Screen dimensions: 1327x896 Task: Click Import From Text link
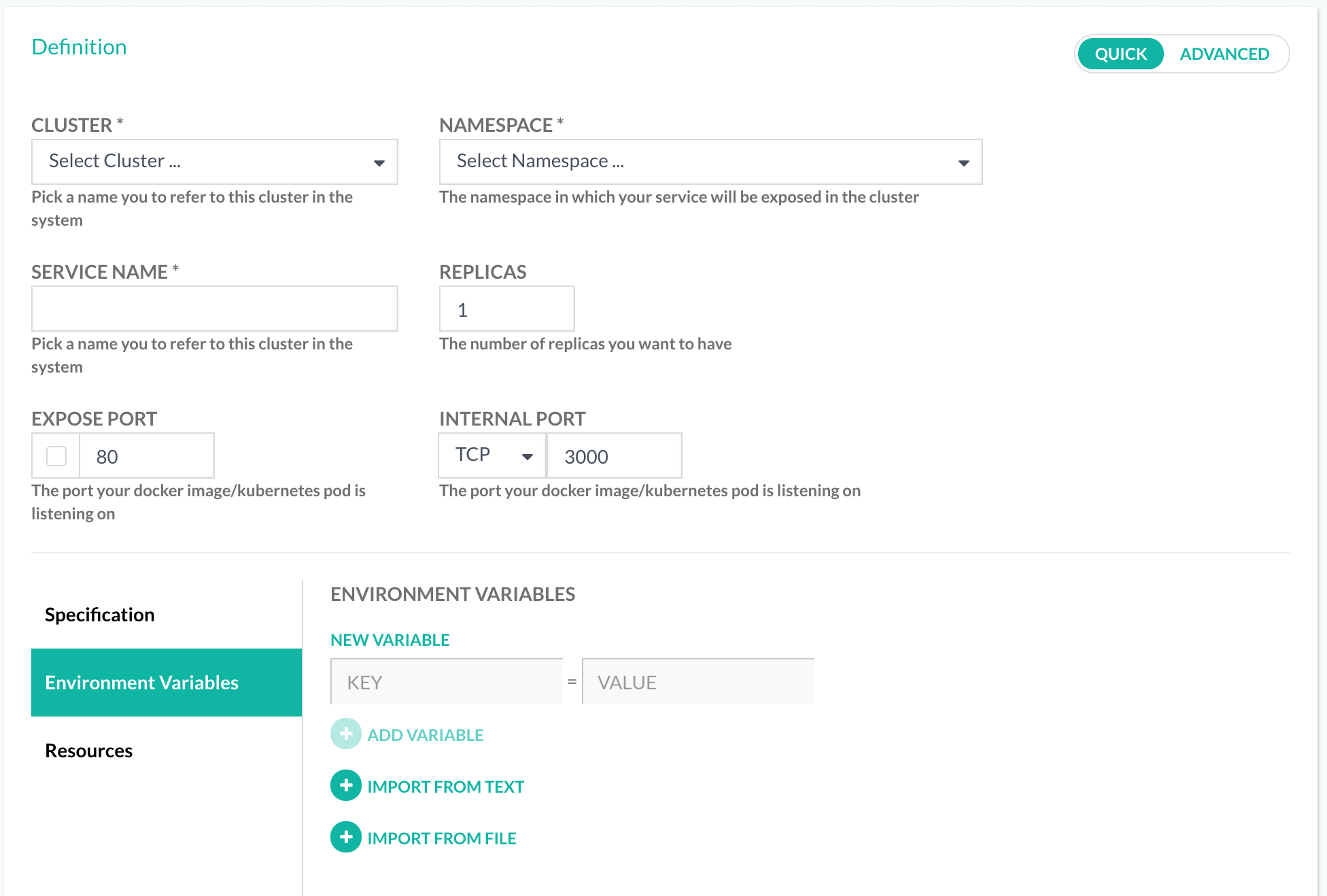446,787
